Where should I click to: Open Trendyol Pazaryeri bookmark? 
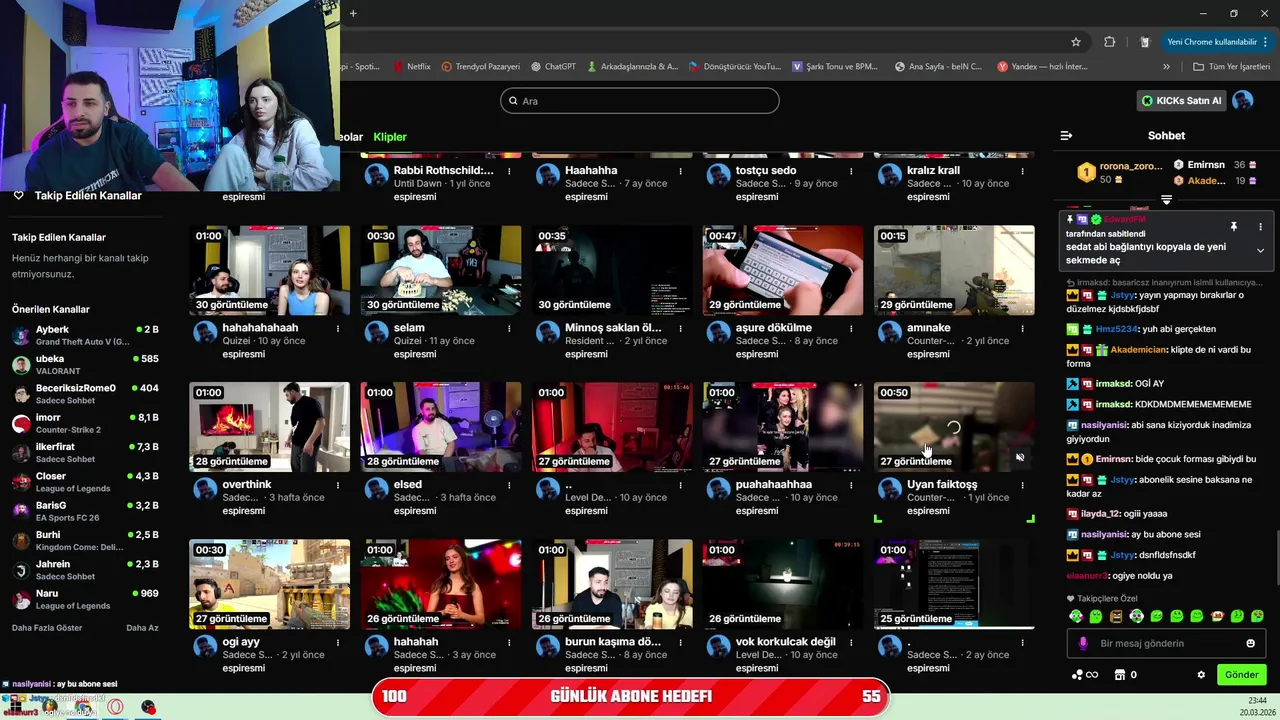(481, 67)
